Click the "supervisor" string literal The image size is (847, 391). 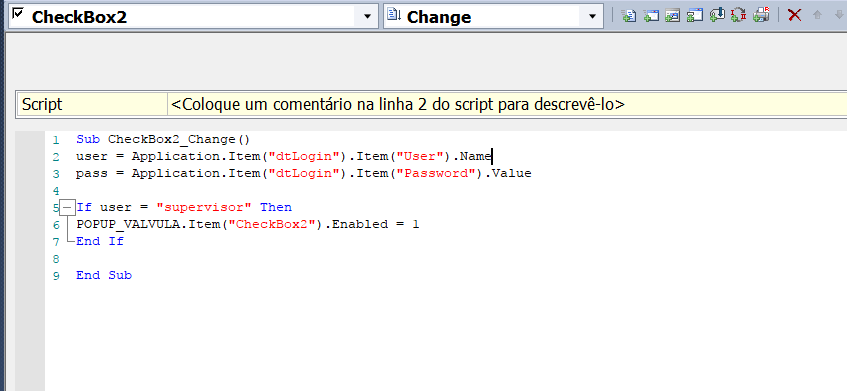204,207
